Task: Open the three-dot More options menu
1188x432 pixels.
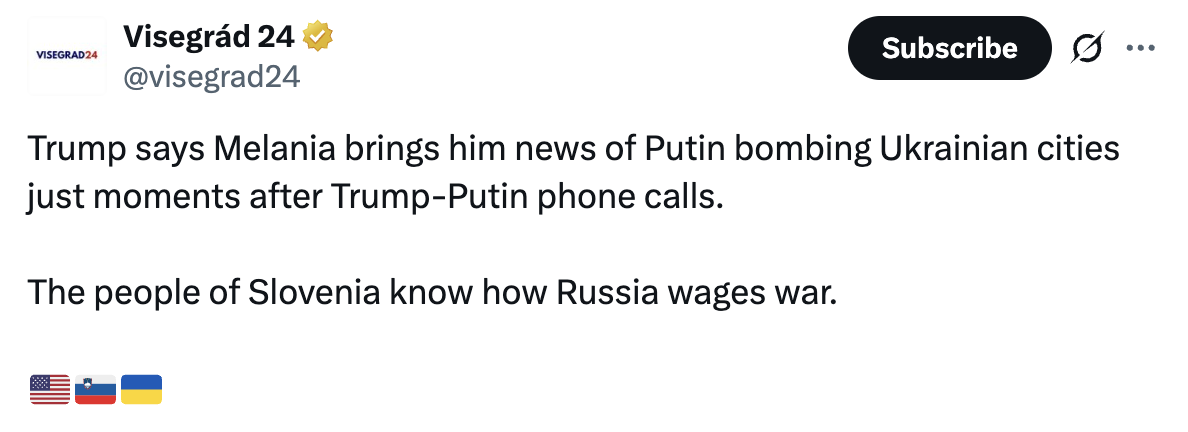Action: 1140,48
